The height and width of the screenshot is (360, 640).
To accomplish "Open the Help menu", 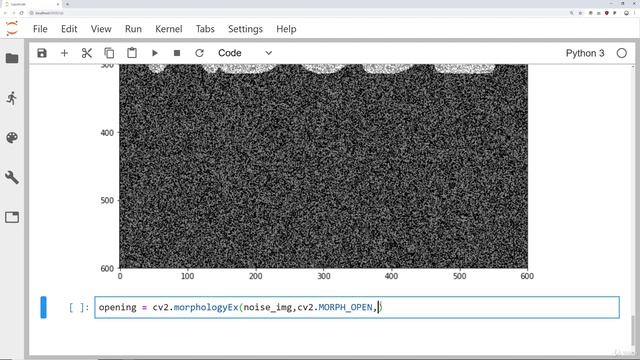I will tap(286, 29).
